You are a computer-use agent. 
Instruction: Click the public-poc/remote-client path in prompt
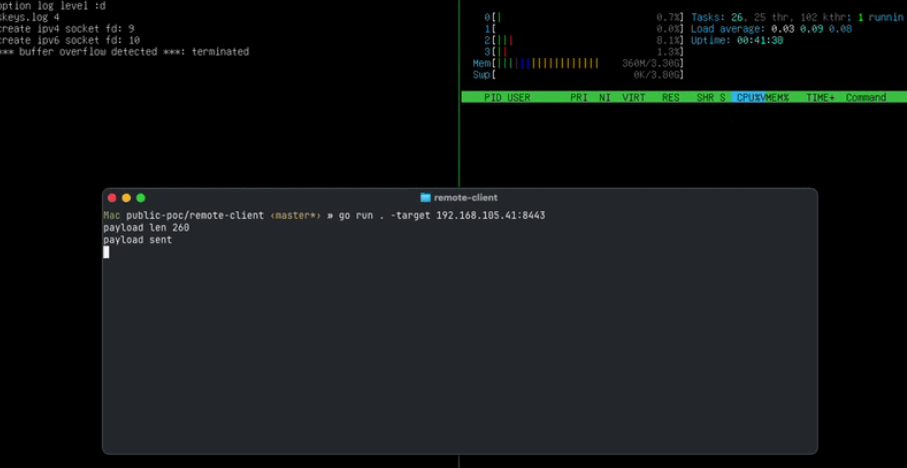click(195, 215)
